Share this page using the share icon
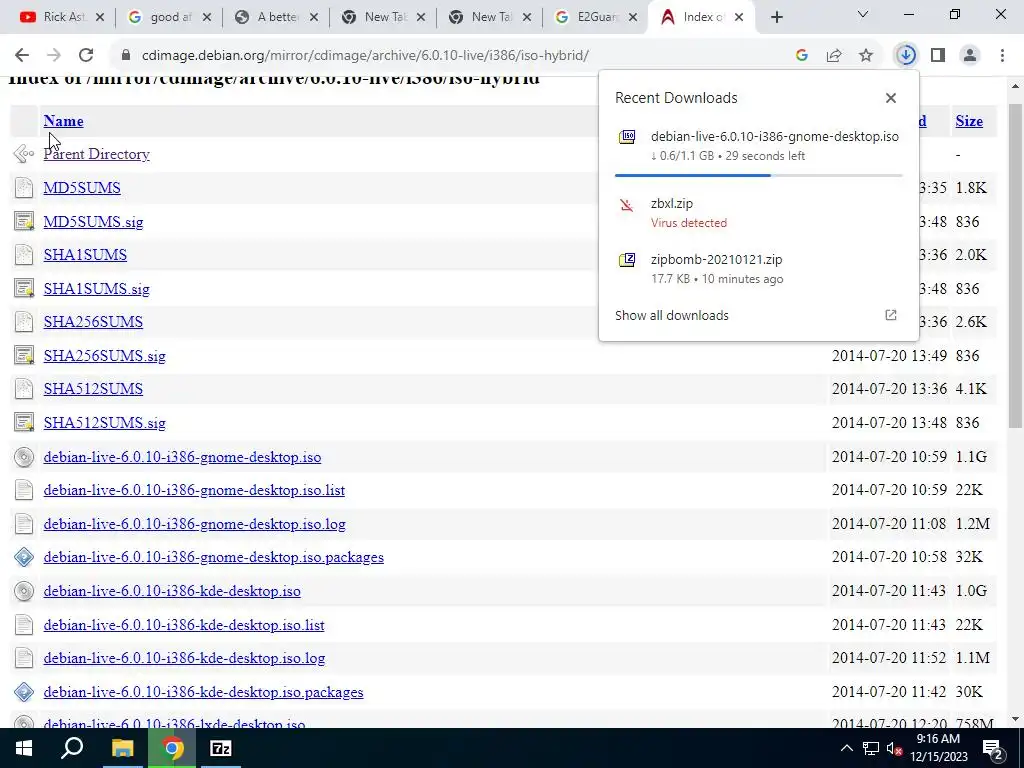1024x768 pixels. pos(834,56)
